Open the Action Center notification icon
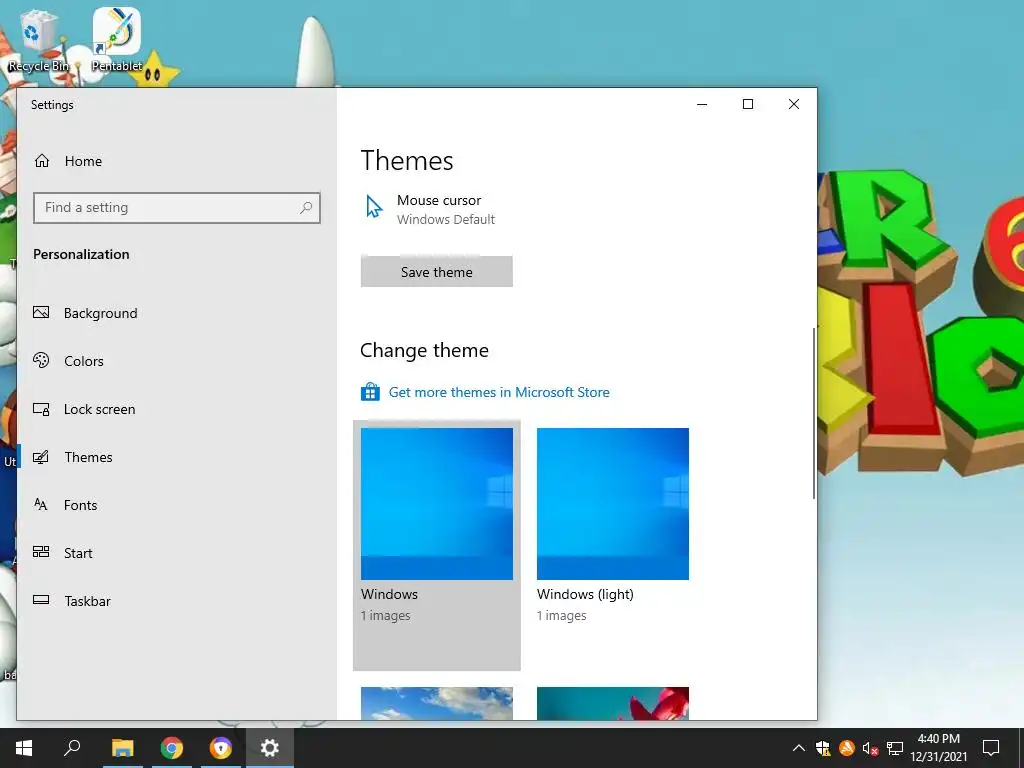The image size is (1024, 768). pos(991,748)
